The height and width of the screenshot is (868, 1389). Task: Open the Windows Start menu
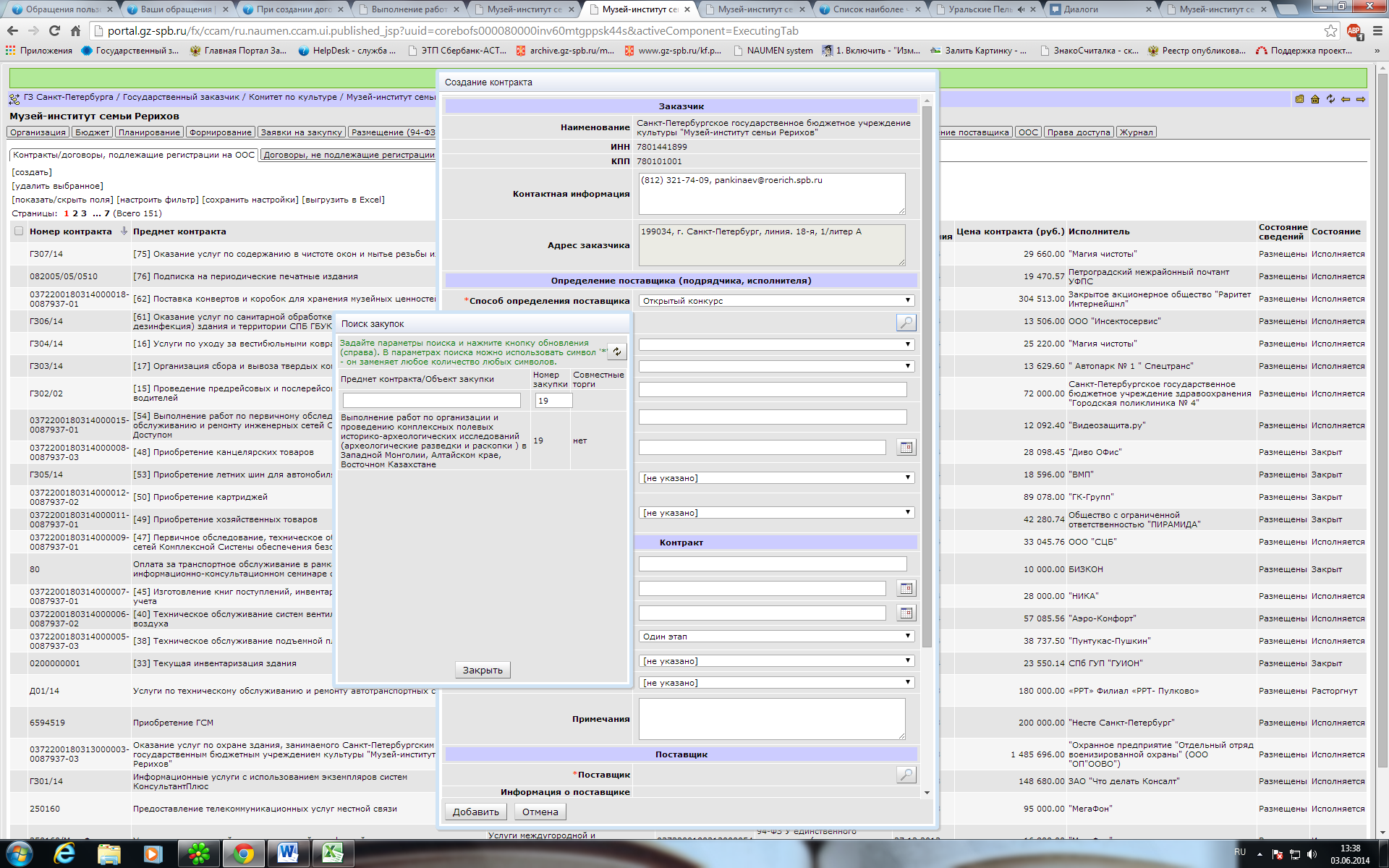click(x=20, y=854)
